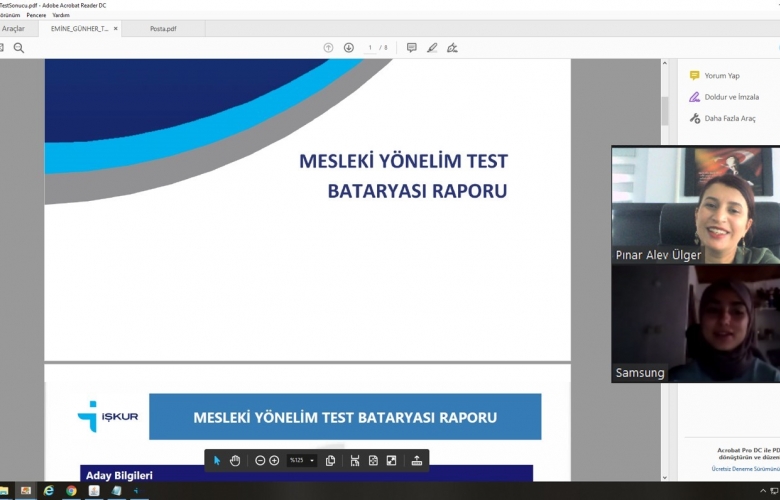Close the EMİNE_GÜNHER document tab

pyautogui.click(x=115, y=29)
